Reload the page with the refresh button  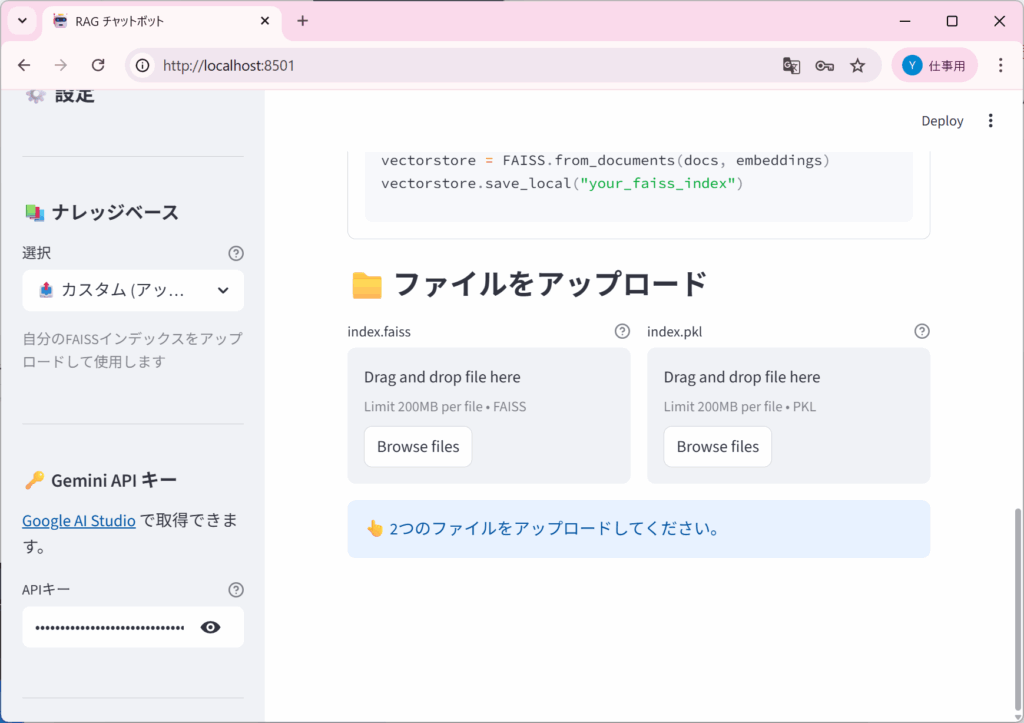point(98,65)
